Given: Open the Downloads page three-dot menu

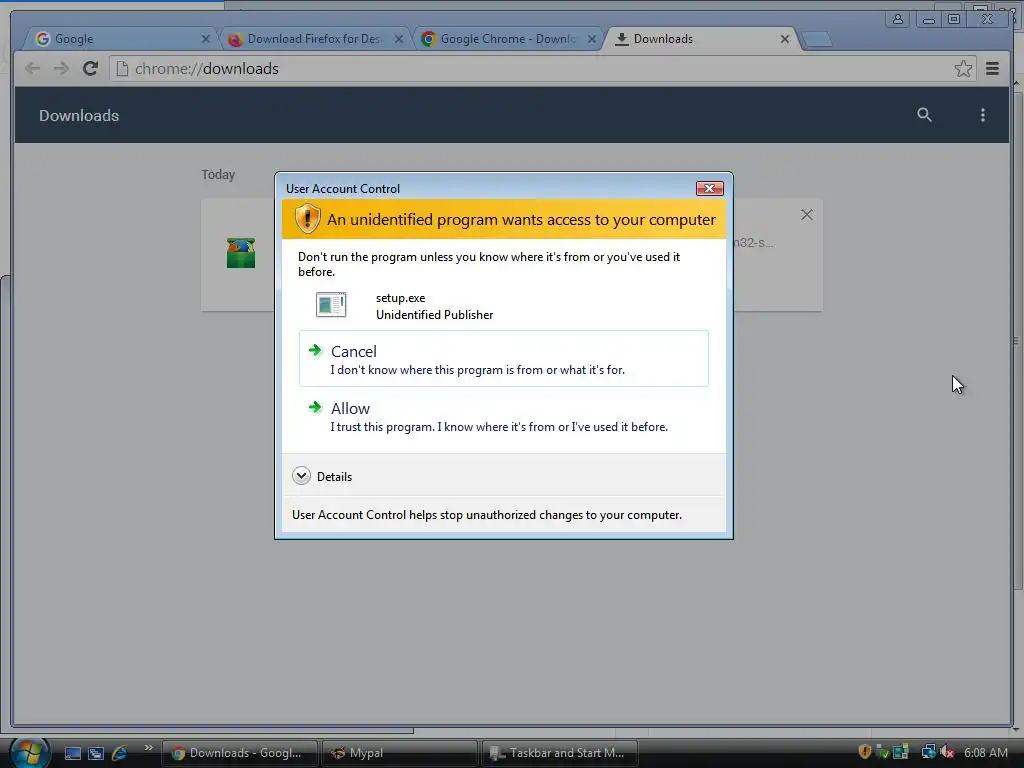Looking at the screenshot, I should pos(982,115).
